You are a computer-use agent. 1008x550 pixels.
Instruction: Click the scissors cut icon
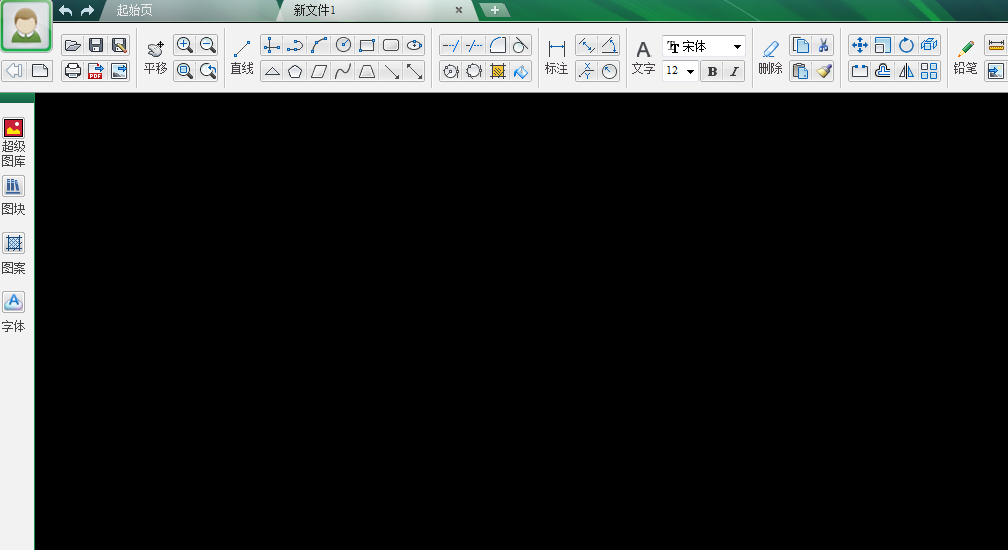tap(824, 45)
